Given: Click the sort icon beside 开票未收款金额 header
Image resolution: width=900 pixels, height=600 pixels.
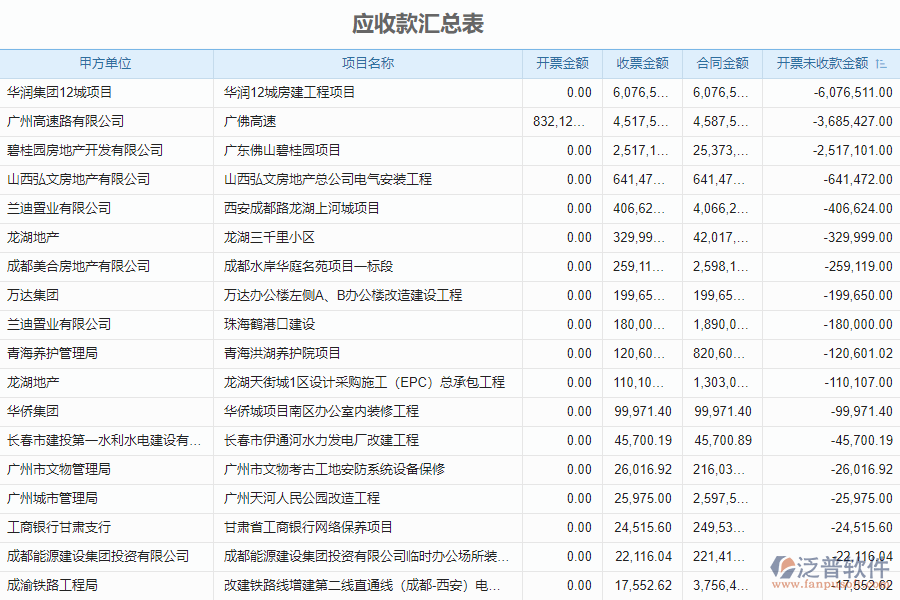Looking at the screenshot, I should pyautogui.click(x=883, y=63).
